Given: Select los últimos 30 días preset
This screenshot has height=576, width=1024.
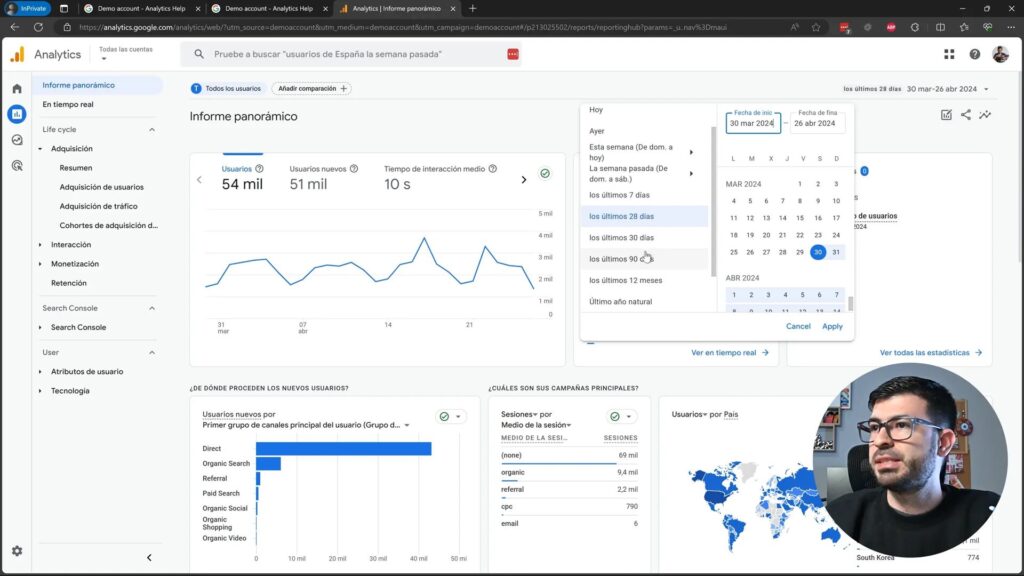Looking at the screenshot, I should tap(644, 238).
